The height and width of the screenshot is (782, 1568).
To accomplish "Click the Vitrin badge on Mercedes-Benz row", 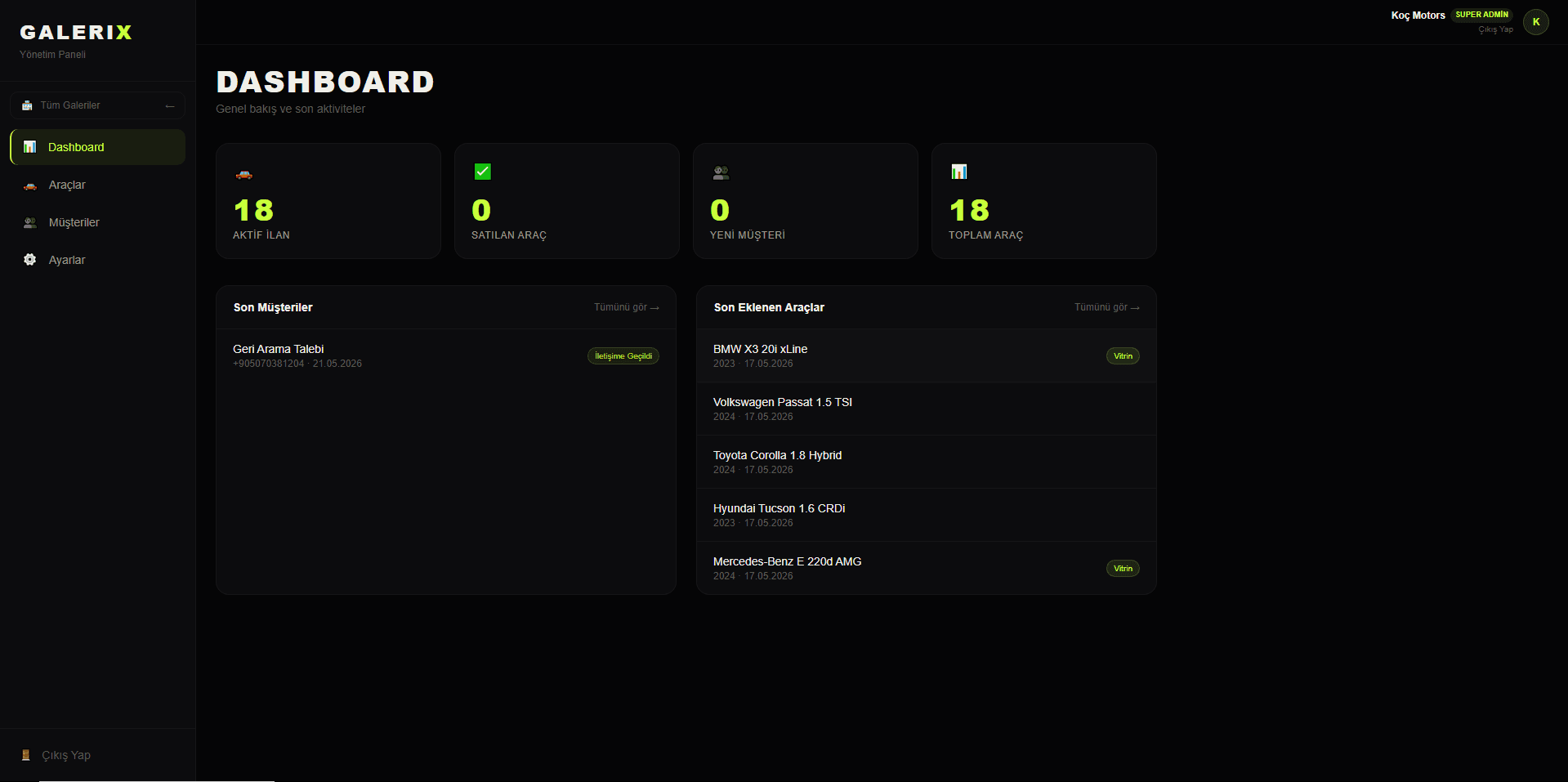I will click(1123, 569).
